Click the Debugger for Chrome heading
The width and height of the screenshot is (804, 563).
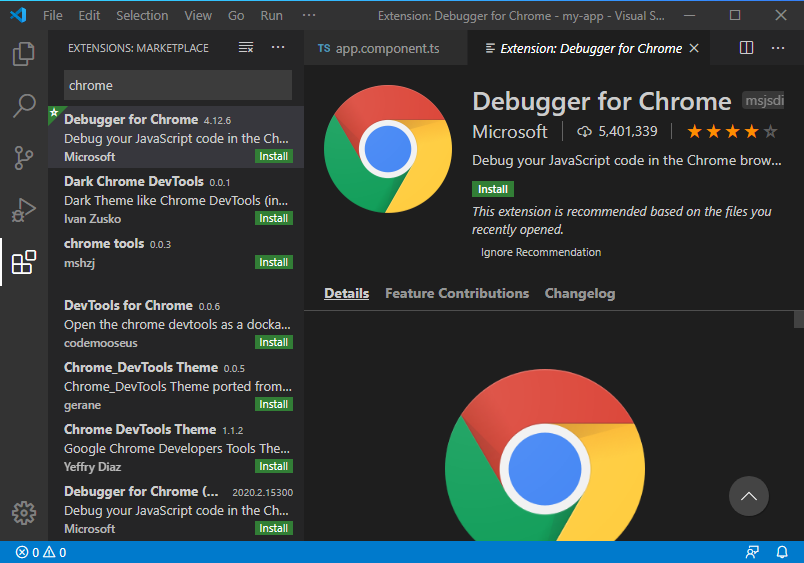coord(602,102)
